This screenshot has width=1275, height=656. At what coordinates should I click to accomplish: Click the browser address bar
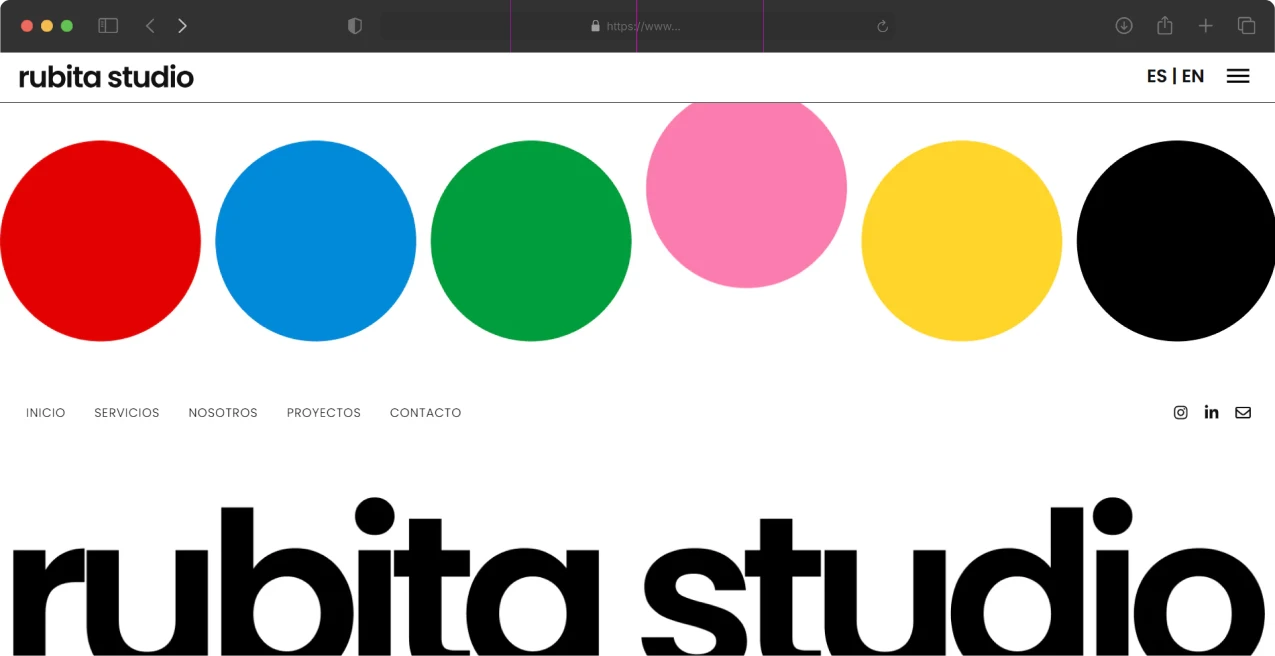tap(636, 26)
